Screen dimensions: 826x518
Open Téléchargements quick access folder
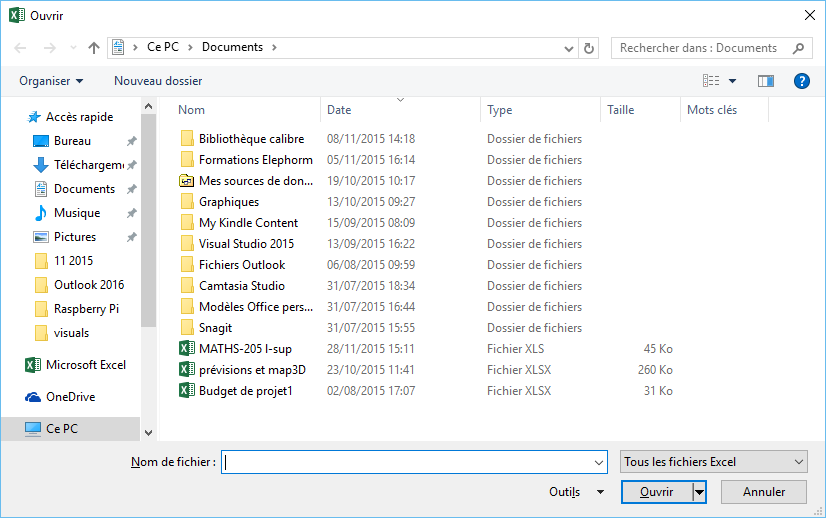88,165
